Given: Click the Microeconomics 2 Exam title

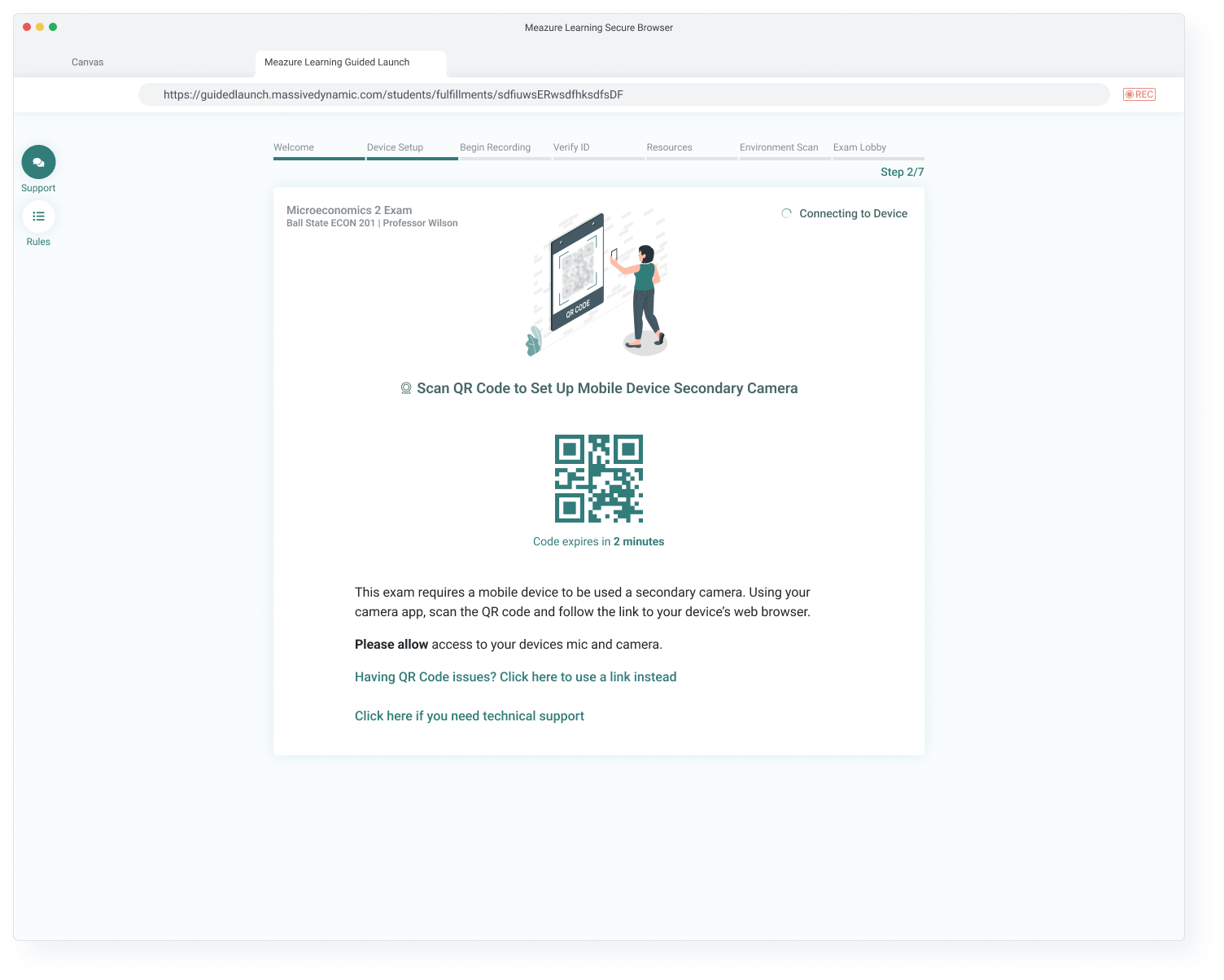Looking at the screenshot, I should [349, 210].
